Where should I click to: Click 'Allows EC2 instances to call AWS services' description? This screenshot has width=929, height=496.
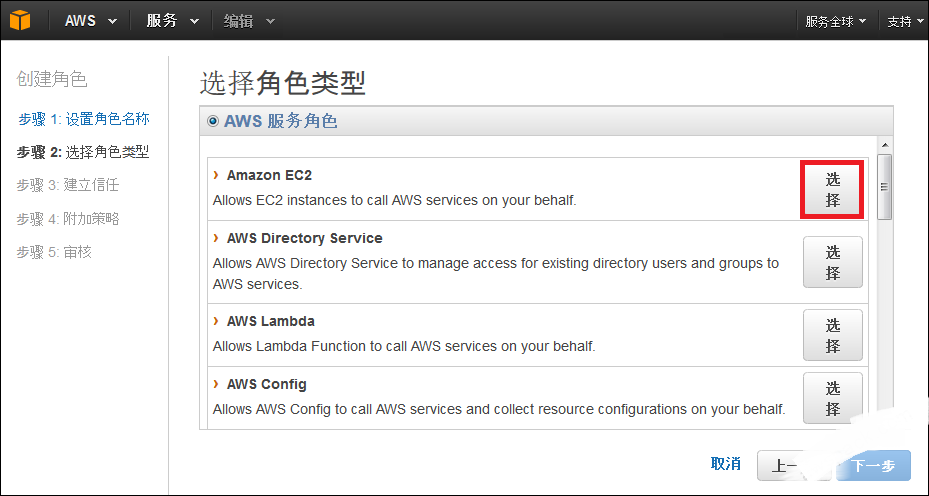[x=394, y=200]
